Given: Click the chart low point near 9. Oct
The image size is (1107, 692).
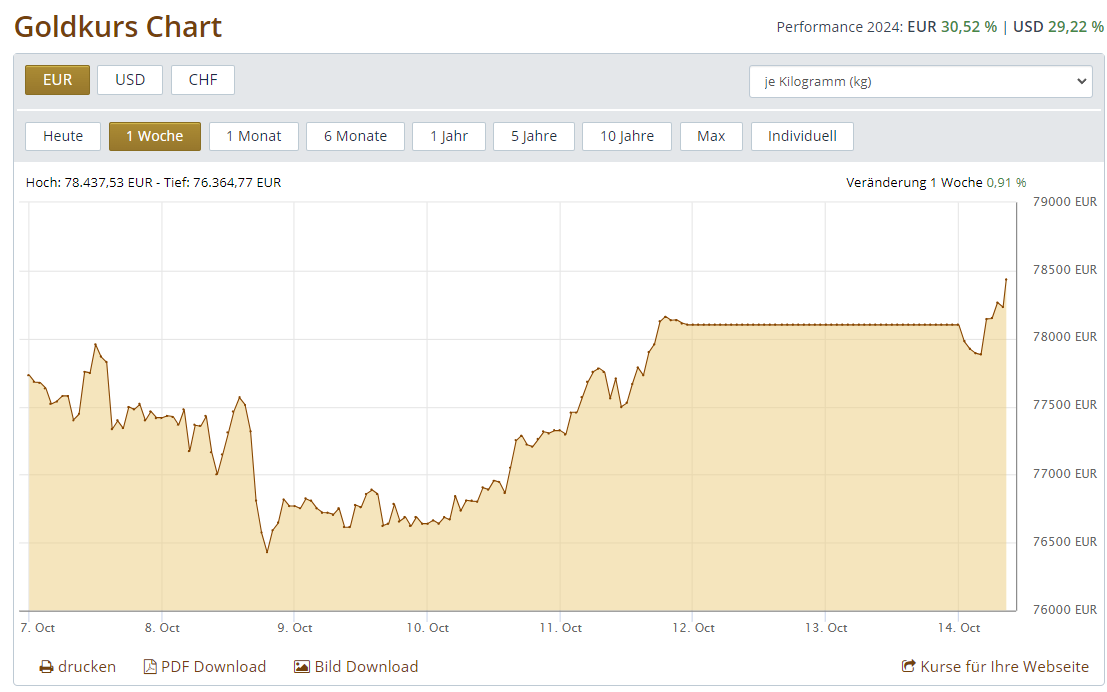Looking at the screenshot, I should [267, 551].
